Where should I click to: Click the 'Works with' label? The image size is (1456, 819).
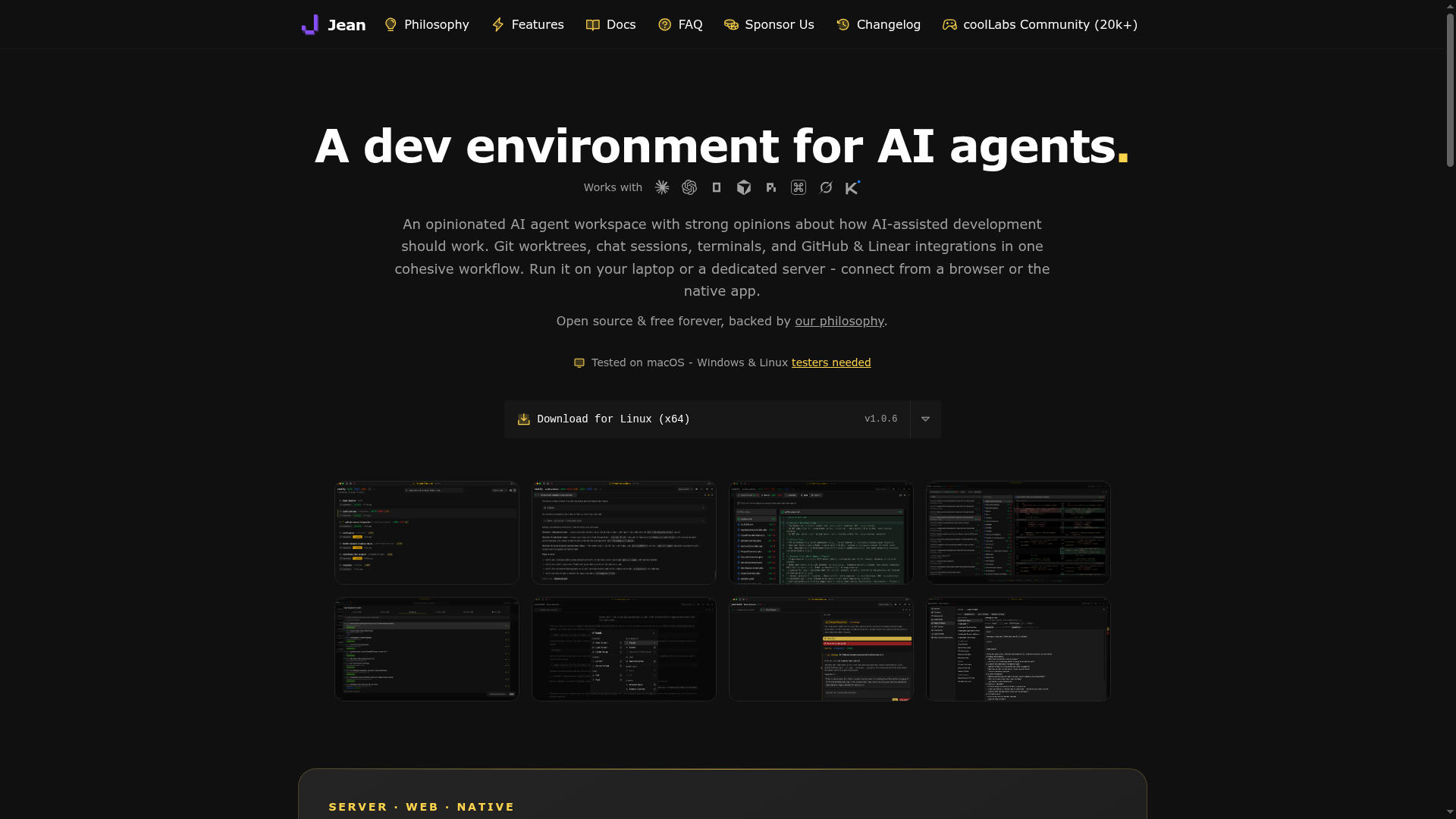point(613,187)
